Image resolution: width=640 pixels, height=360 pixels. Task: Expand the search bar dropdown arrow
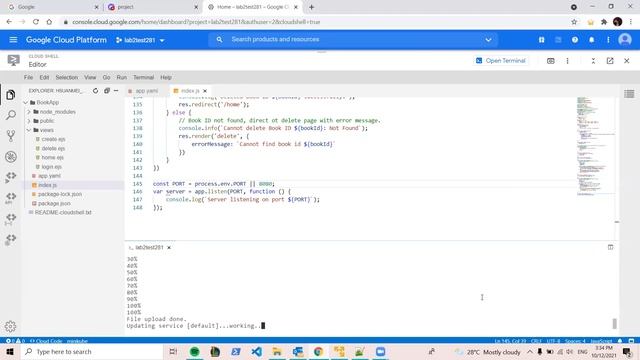[x=488, y=40]
